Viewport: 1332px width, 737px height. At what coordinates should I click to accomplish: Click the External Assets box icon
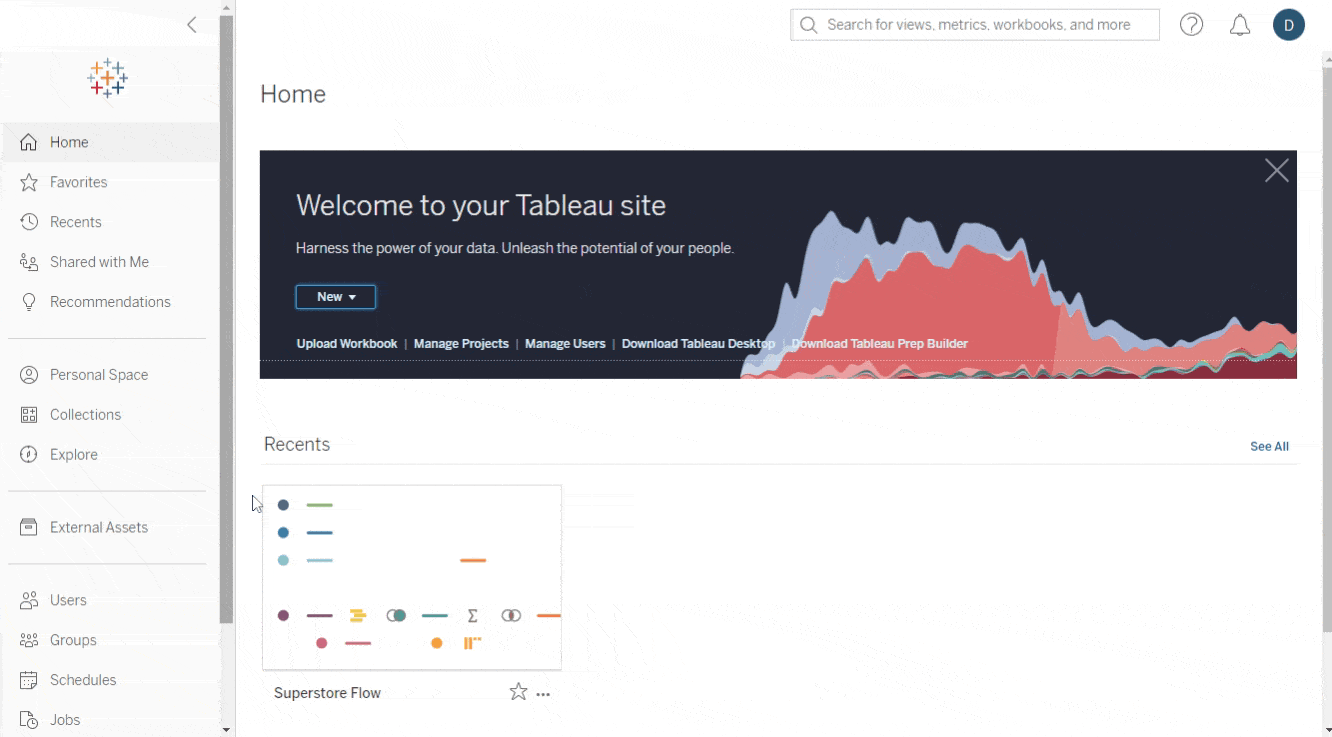point(29,527)
